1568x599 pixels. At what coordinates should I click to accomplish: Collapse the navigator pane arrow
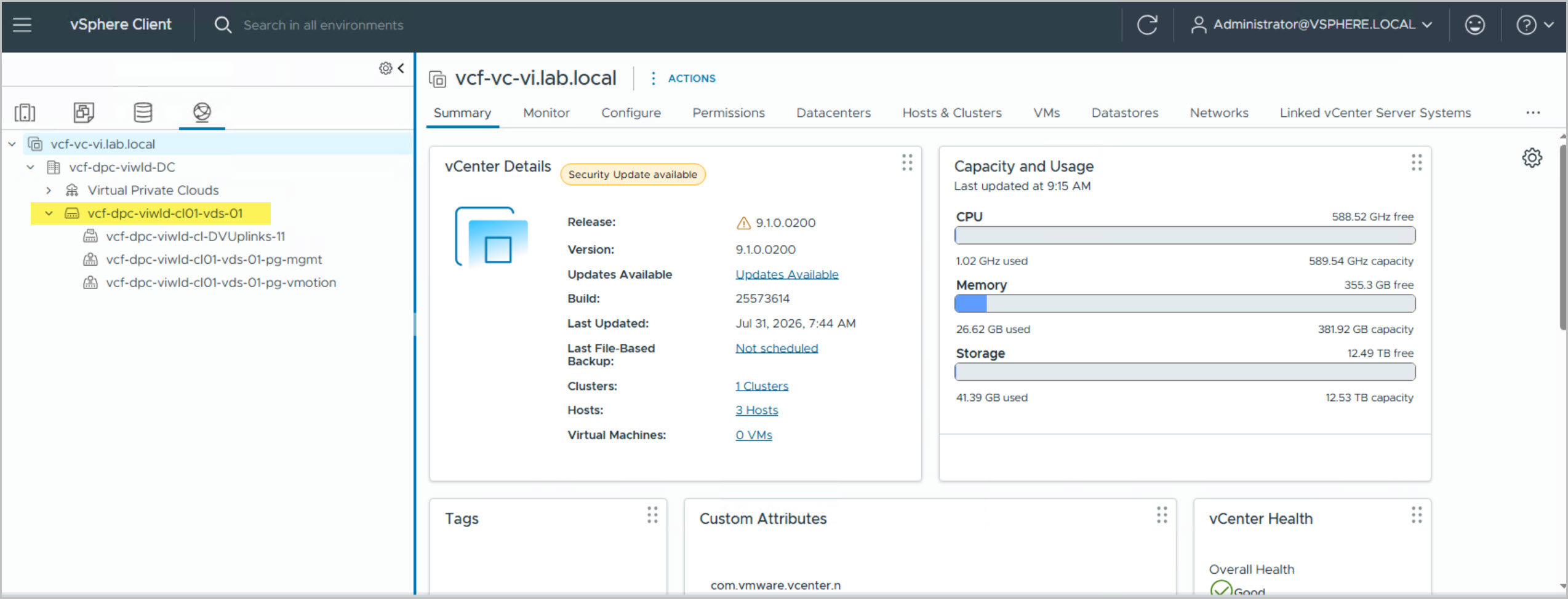click(x=401, y=68)
